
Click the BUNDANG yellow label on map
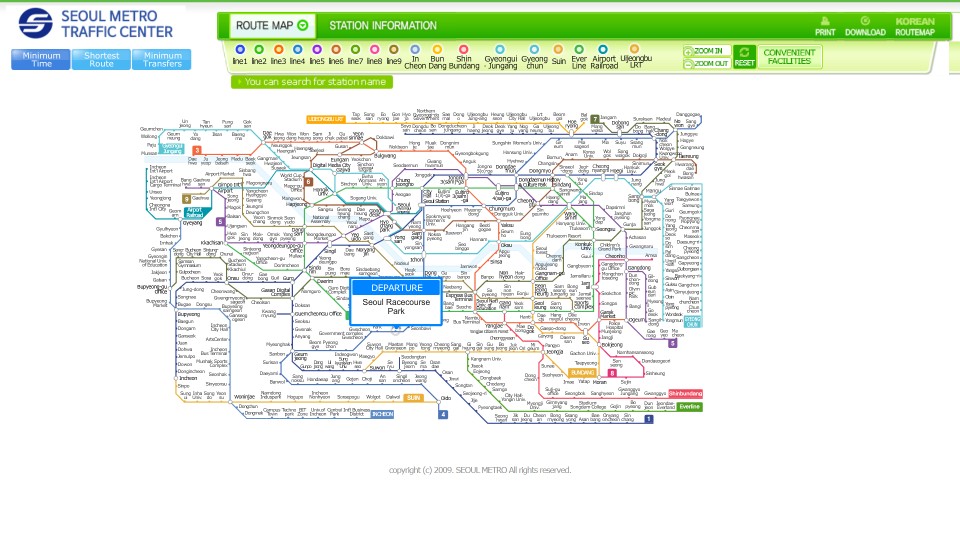582,372
